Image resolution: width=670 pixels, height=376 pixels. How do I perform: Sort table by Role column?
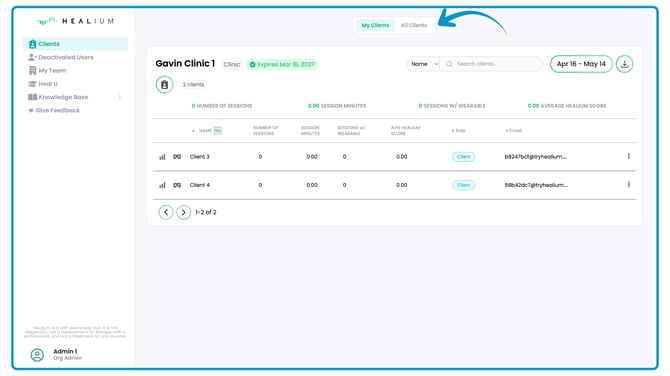(x=458, y=131)
